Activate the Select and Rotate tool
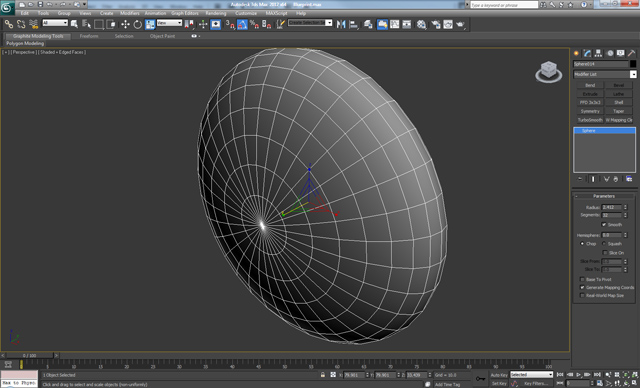The width and height of the screenshot is (640, 388). (138, 24)
